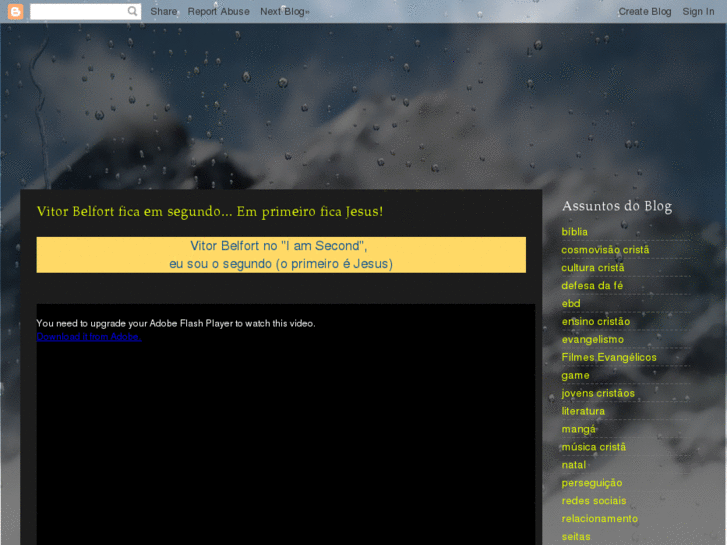
Task: Click the Download it from Adobe link
Action: pos(89,337)
